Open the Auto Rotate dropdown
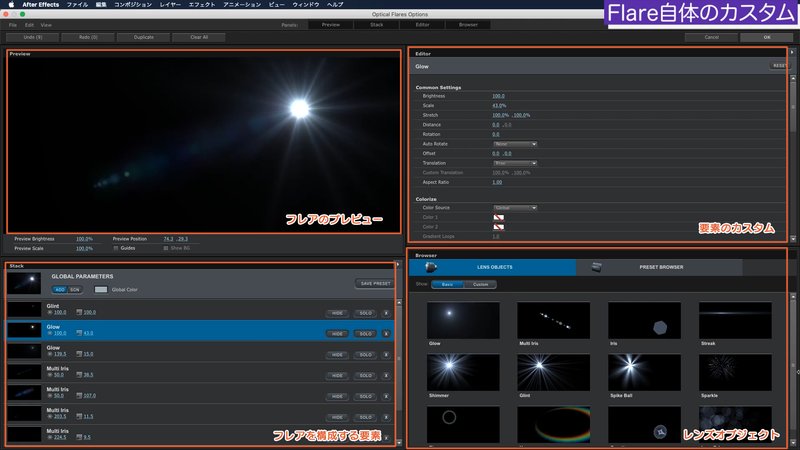Viewport: 800px width, 450px height. click(515, 144)
